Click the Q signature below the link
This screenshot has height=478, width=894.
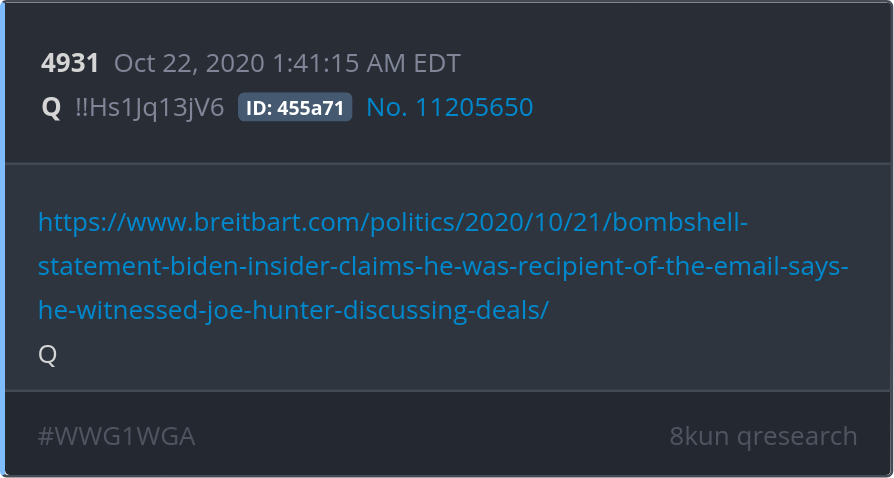point(47,355)
